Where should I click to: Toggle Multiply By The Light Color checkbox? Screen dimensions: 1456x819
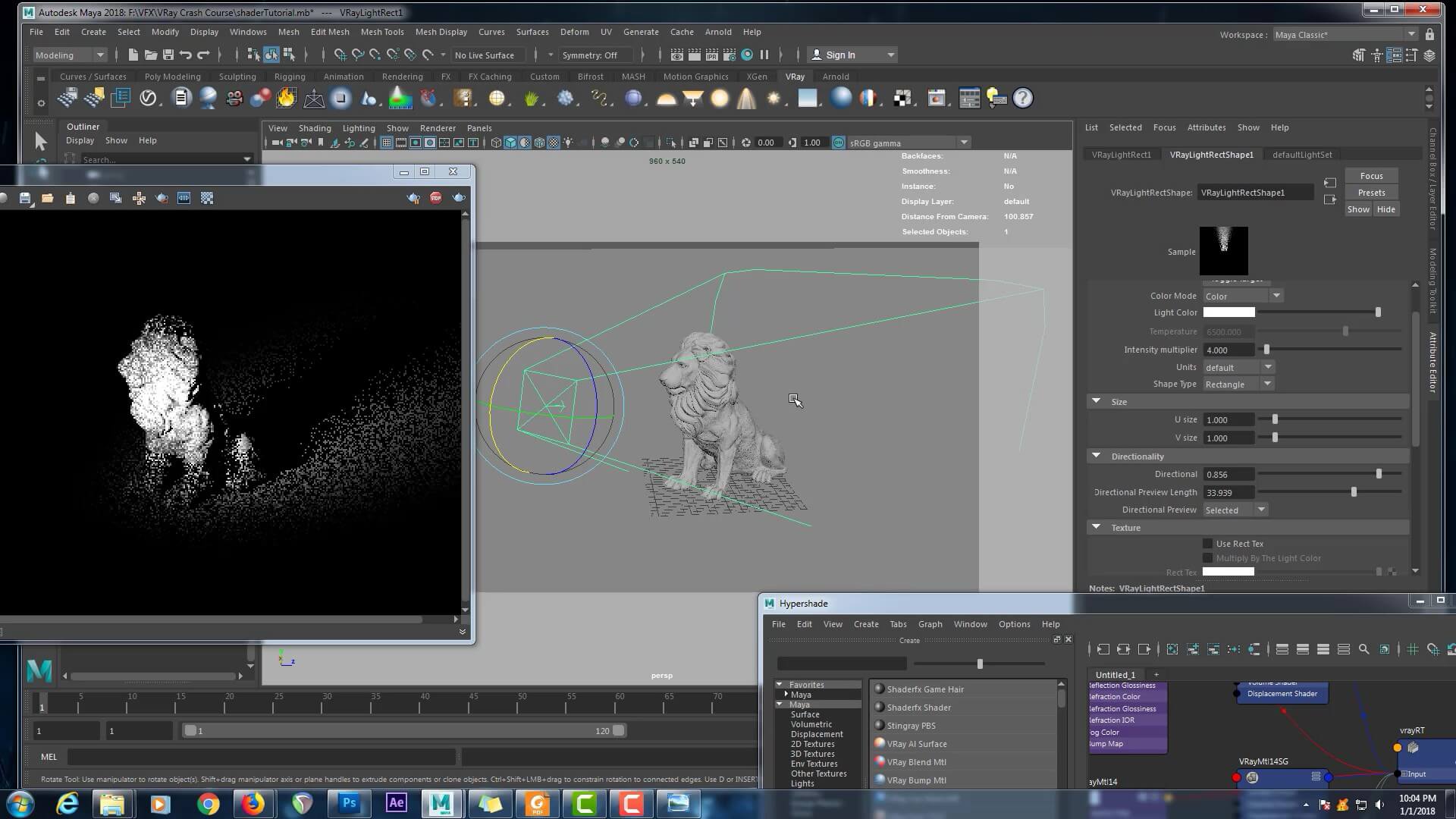pyautogui.click(x=1207, y=558)
